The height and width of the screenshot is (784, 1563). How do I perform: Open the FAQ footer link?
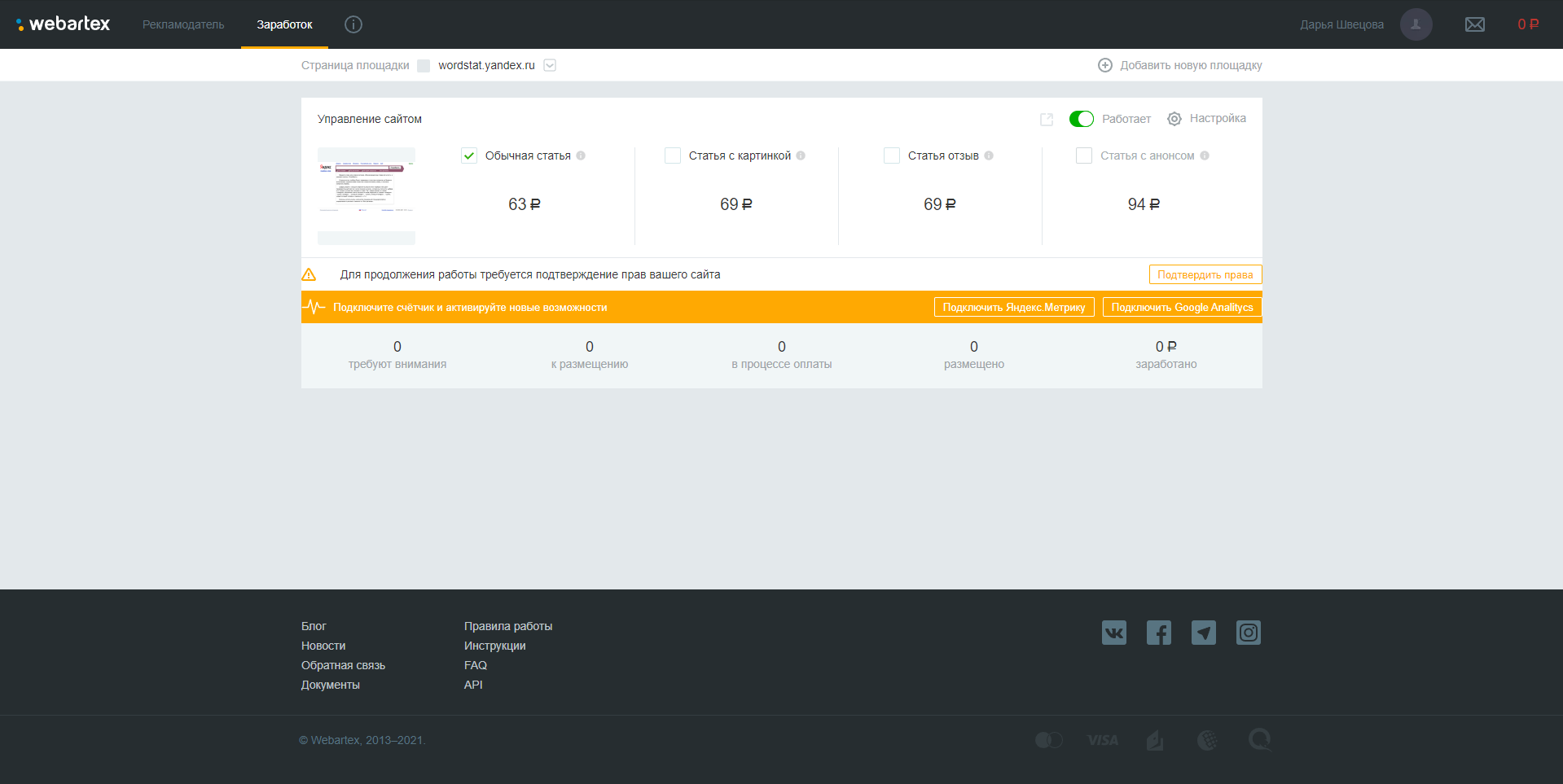point(476,665)
